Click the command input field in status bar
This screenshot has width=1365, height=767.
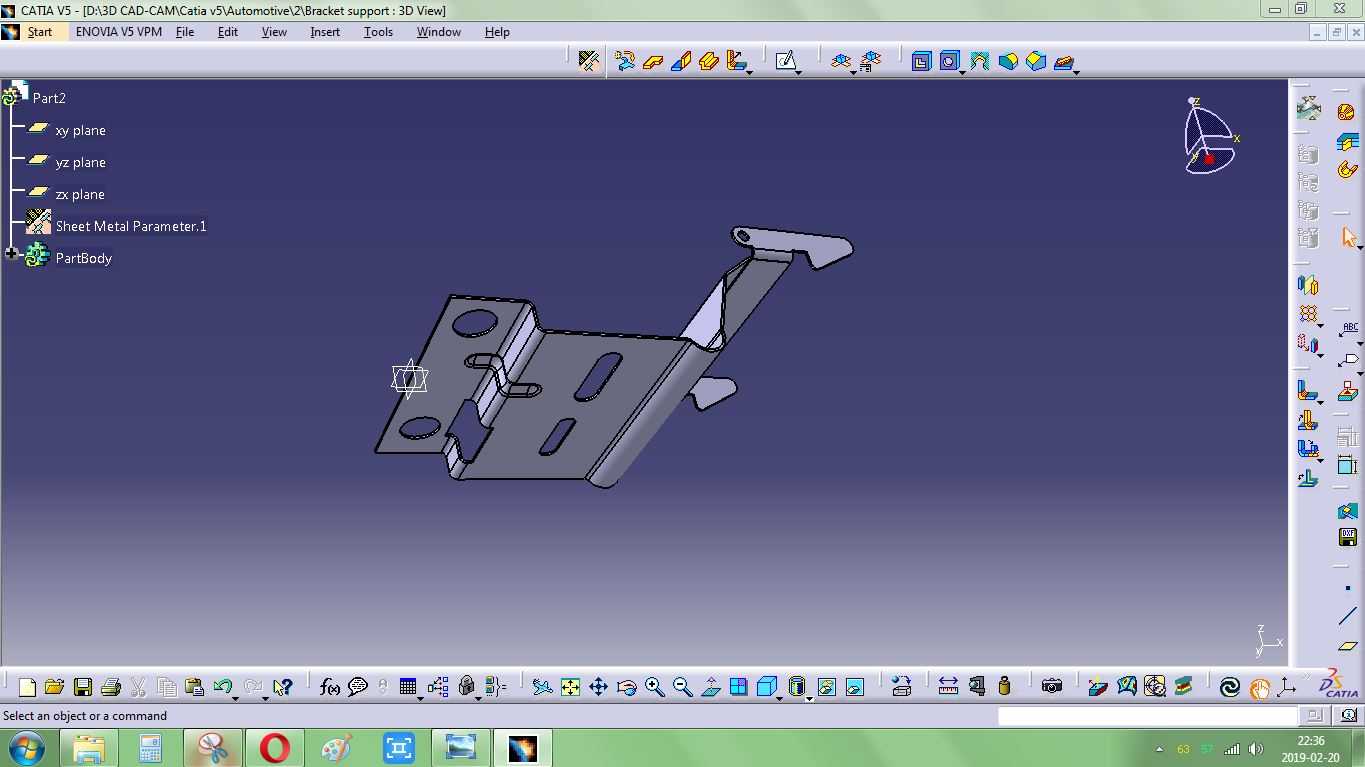1147,715
